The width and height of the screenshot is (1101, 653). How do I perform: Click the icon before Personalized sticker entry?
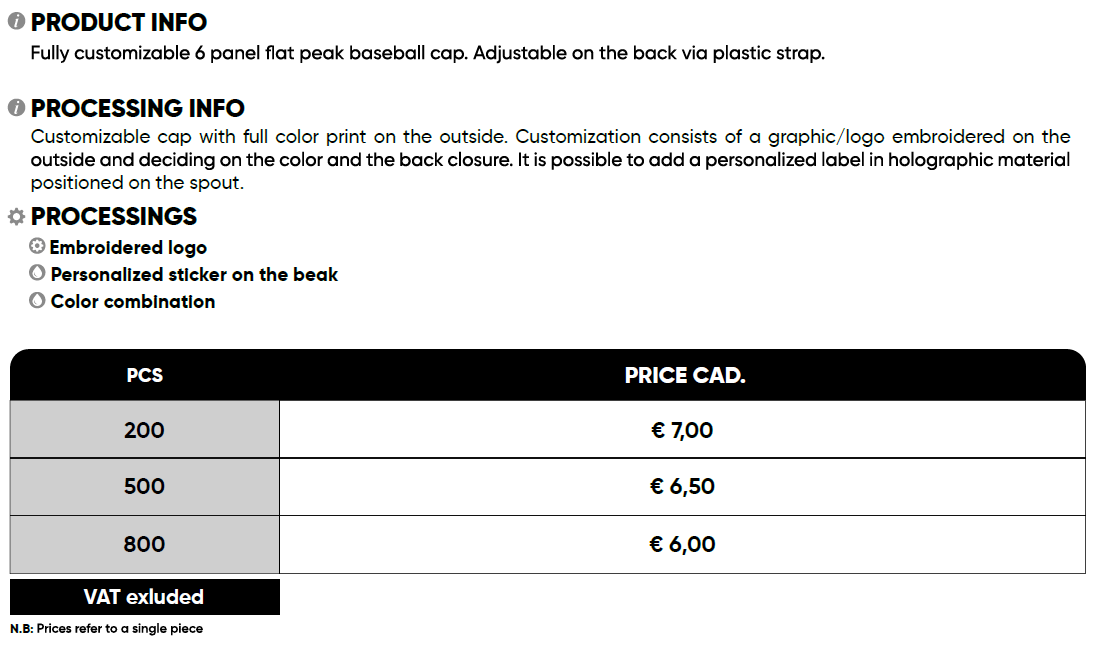tap(37, 273)
